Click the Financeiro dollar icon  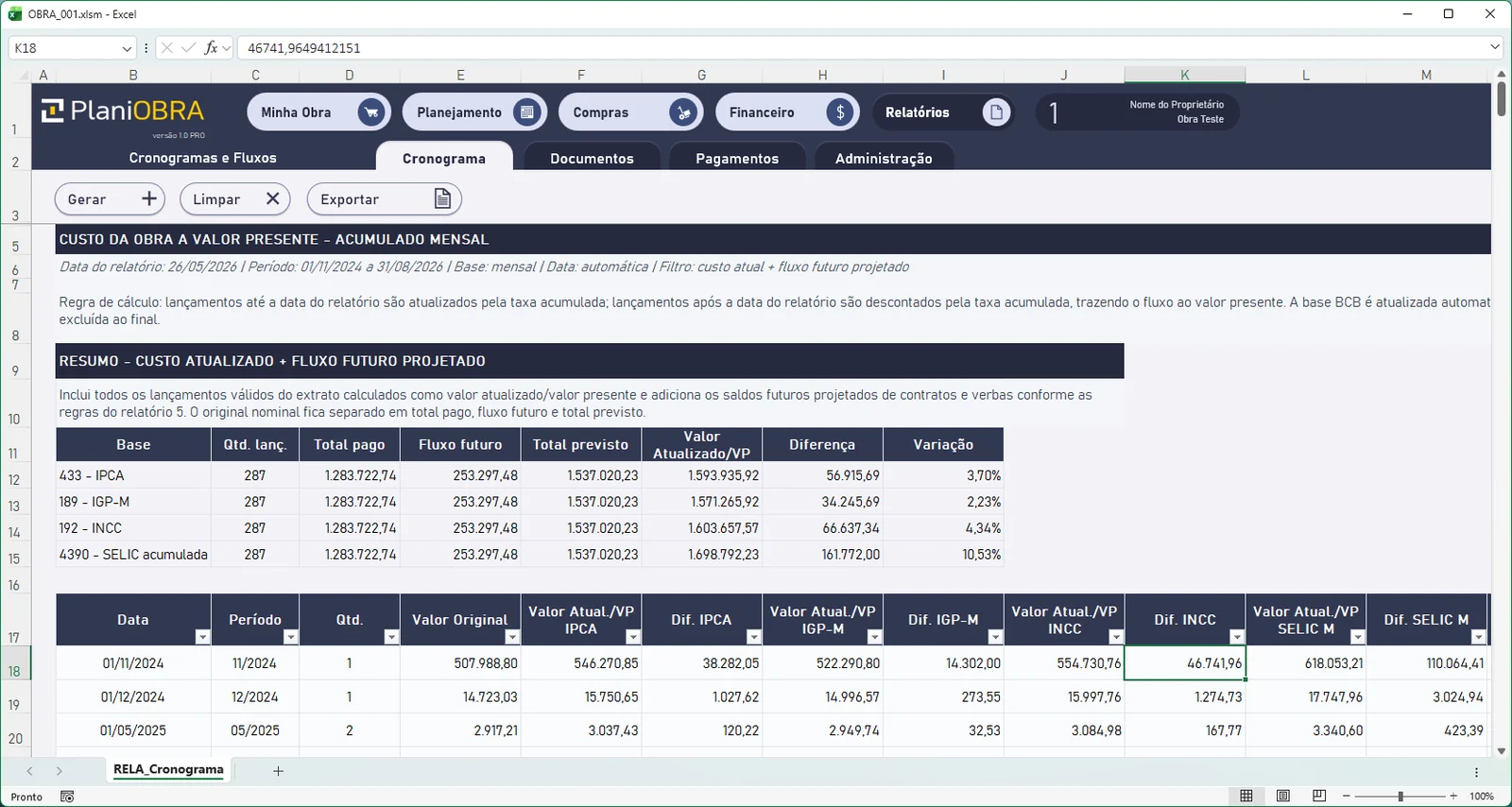[839, 112]
